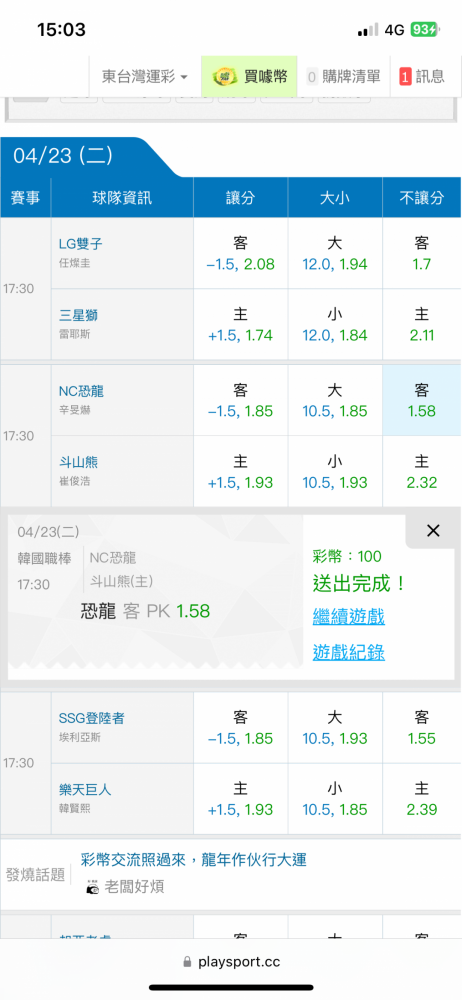Choose 小 12.0, 1.84 under bet
Image resolution: width=462 pixels, height=1000 pixels.
(335, 325)
